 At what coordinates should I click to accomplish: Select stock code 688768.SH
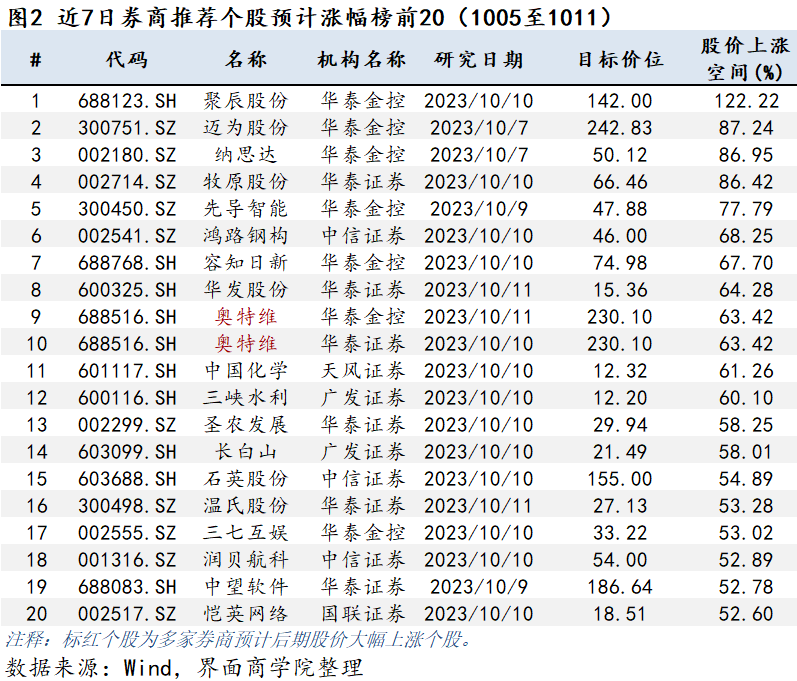coord(127,263)
